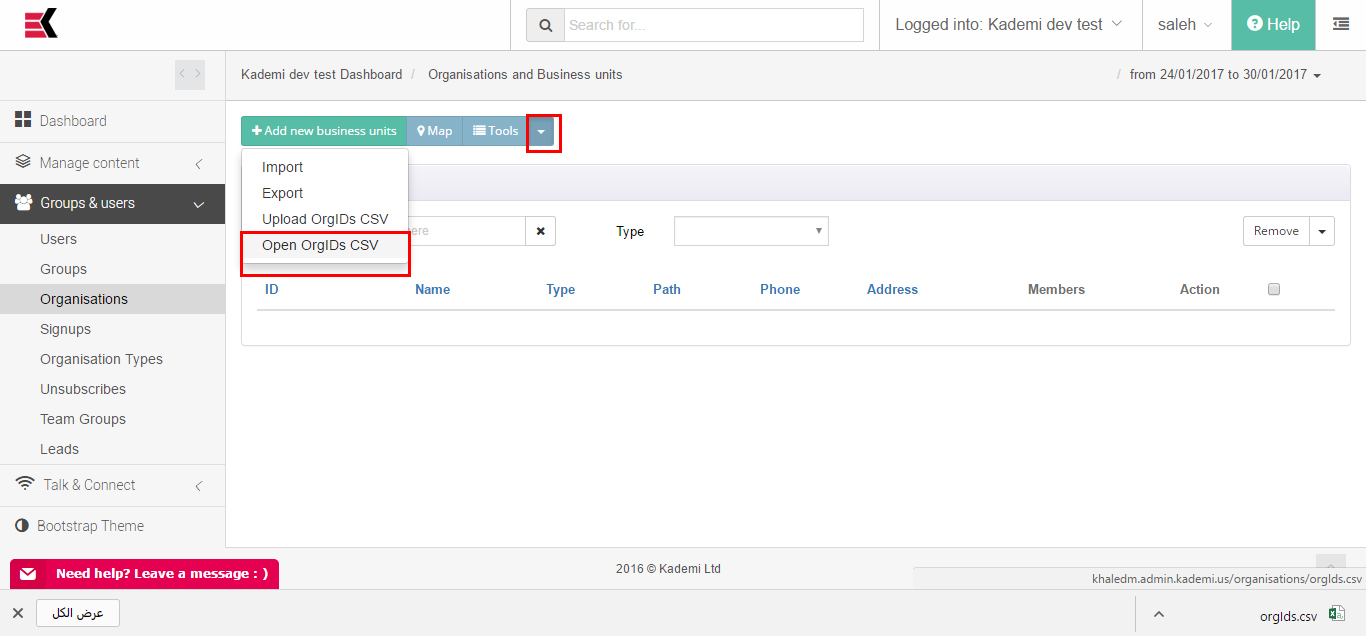Click the show all downloads button

78,613
